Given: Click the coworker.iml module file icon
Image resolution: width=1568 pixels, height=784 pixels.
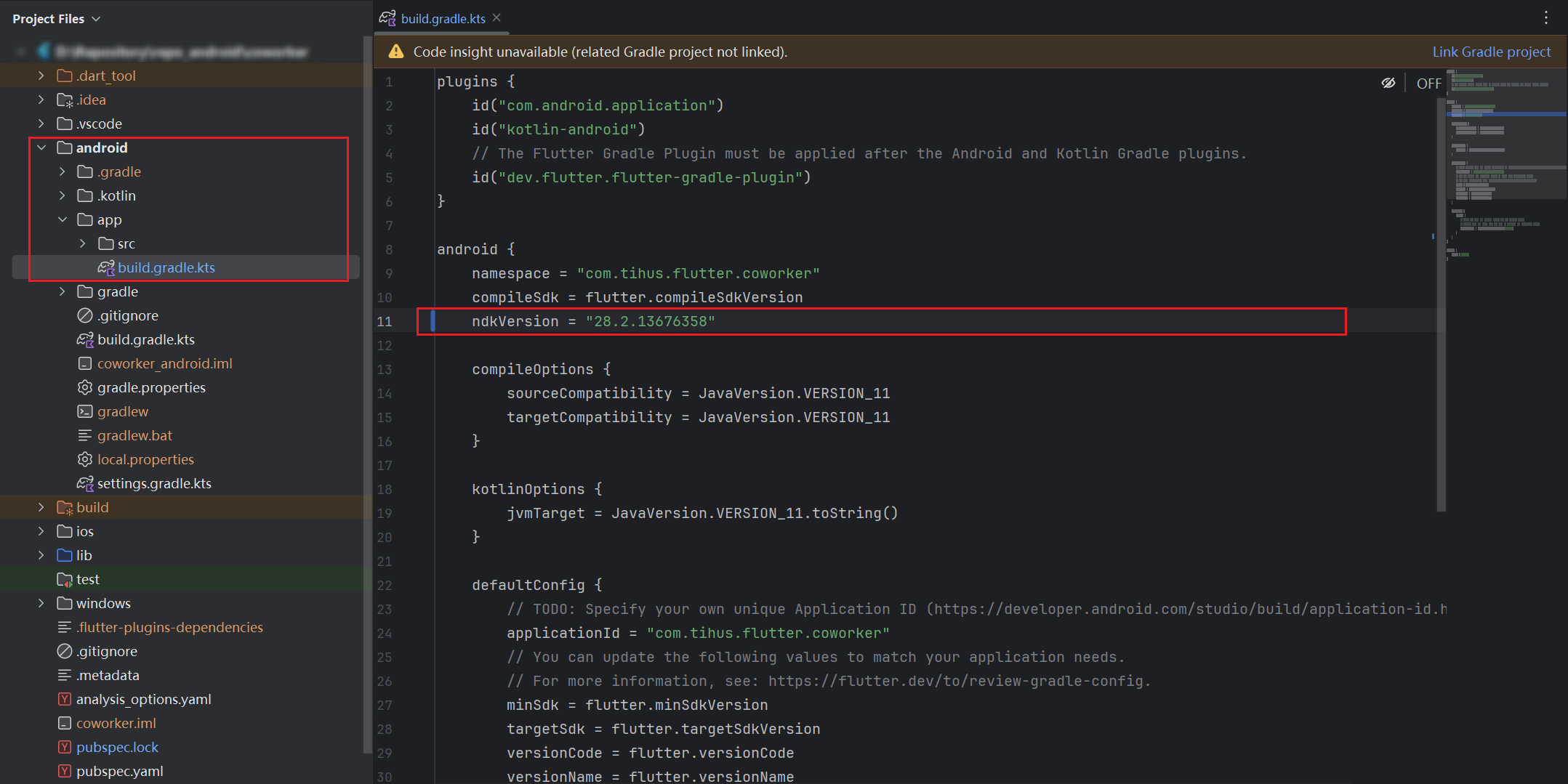Looking at the screenshot, I should pos(65,723).
